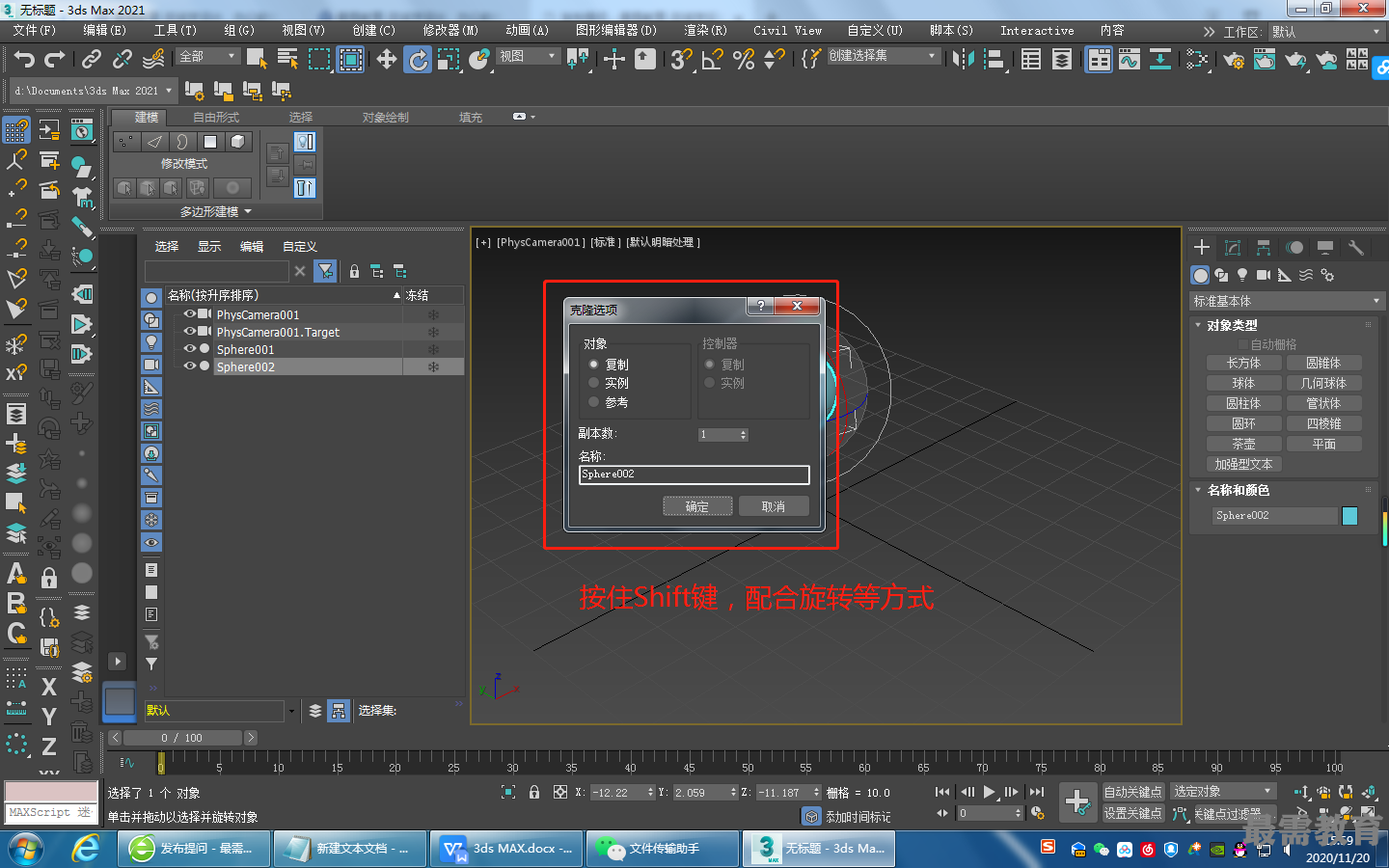Click the Undo arrow icon

click(x=24, y=60)
